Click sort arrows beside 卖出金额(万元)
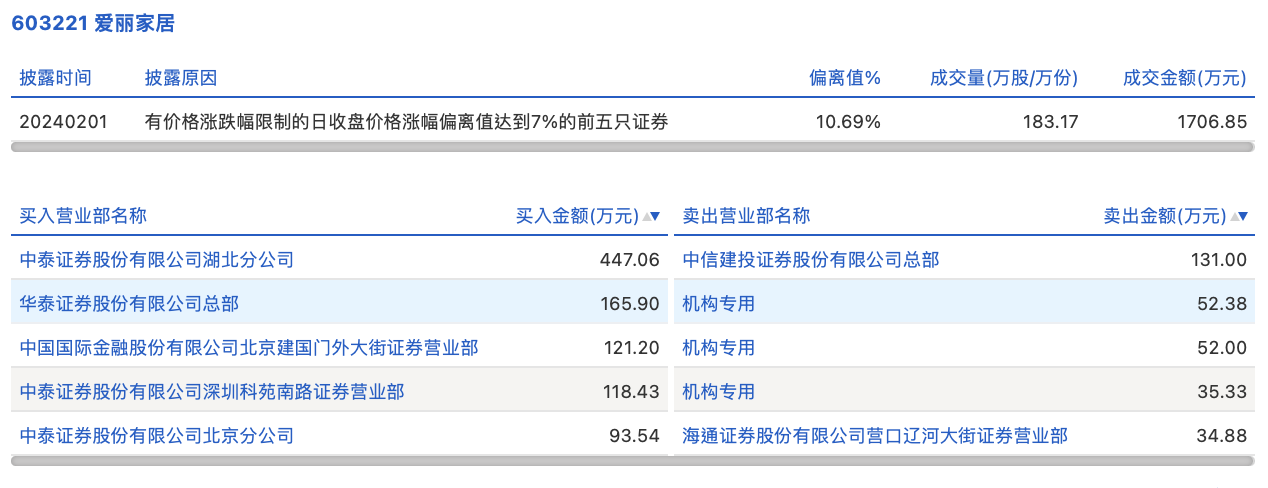 (x=1239, y=216)
